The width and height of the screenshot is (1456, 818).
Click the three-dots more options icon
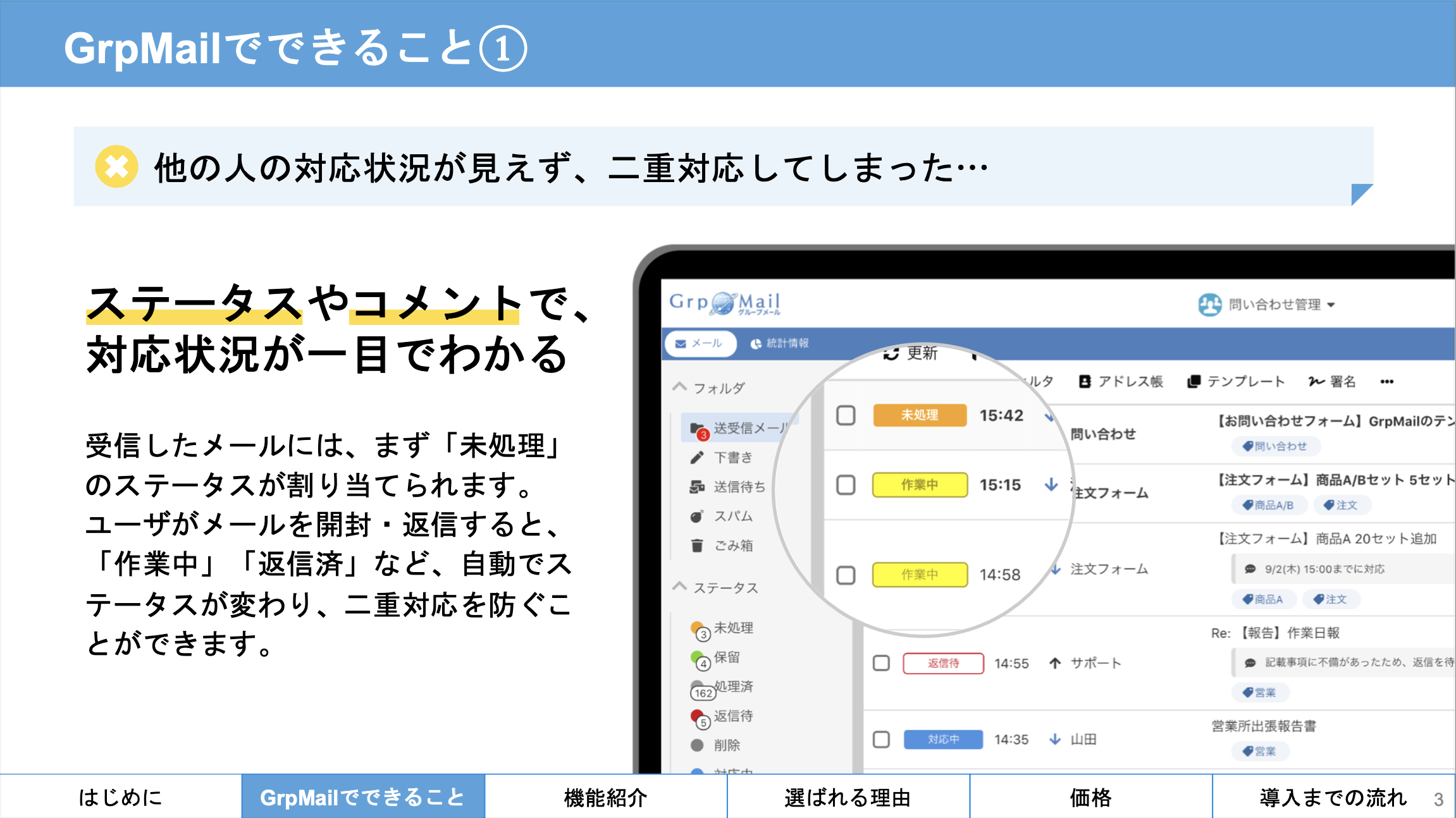point(1387,381)
